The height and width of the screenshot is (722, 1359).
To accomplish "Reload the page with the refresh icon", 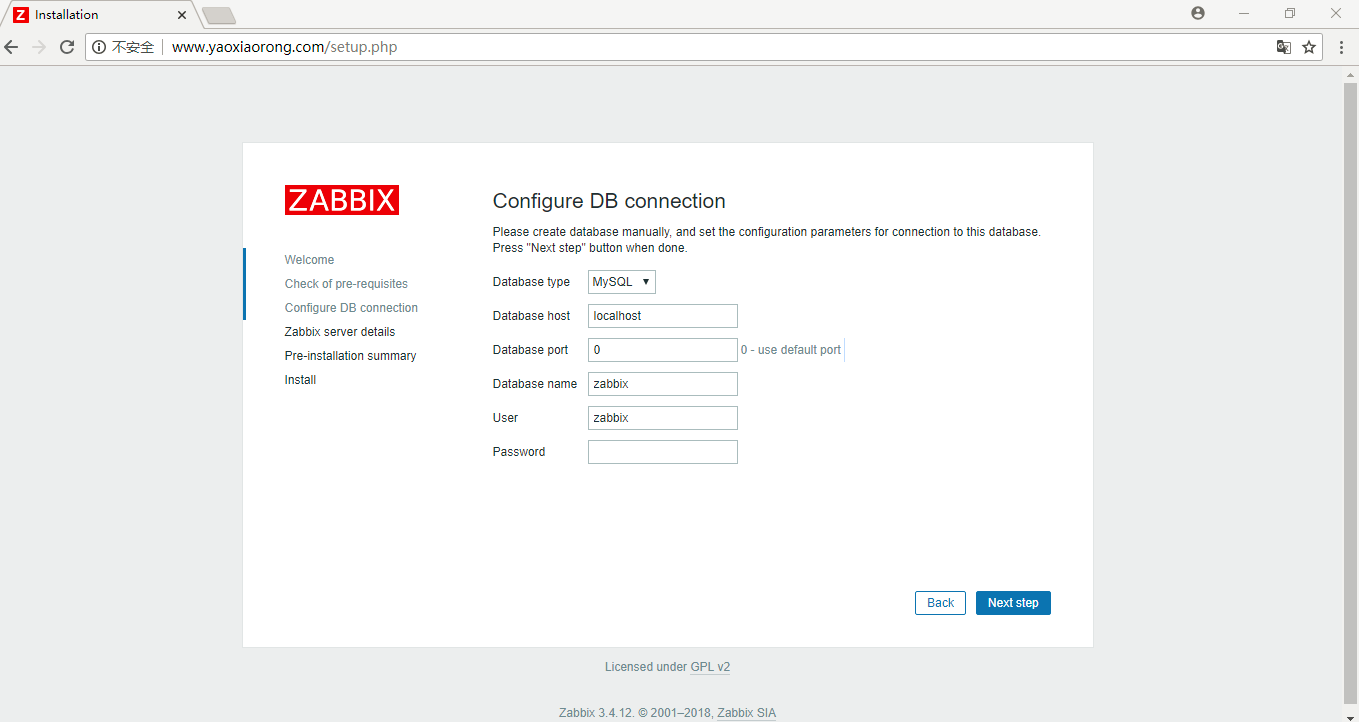I will point(67,47).
